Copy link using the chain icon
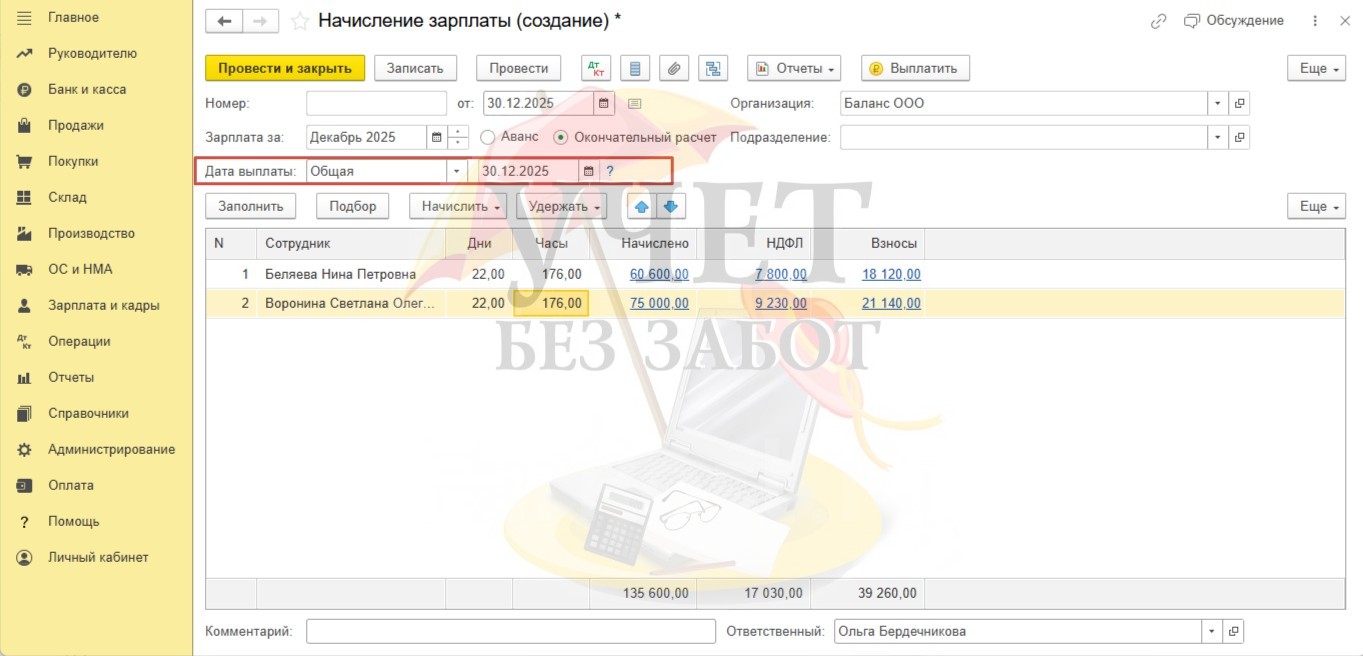 [x=1159, y=21]
